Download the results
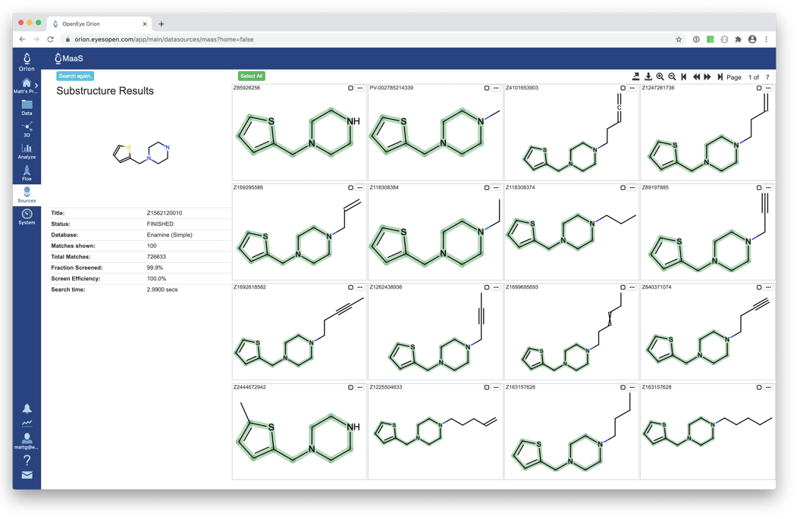800x519 pixels. click(648, 77)
